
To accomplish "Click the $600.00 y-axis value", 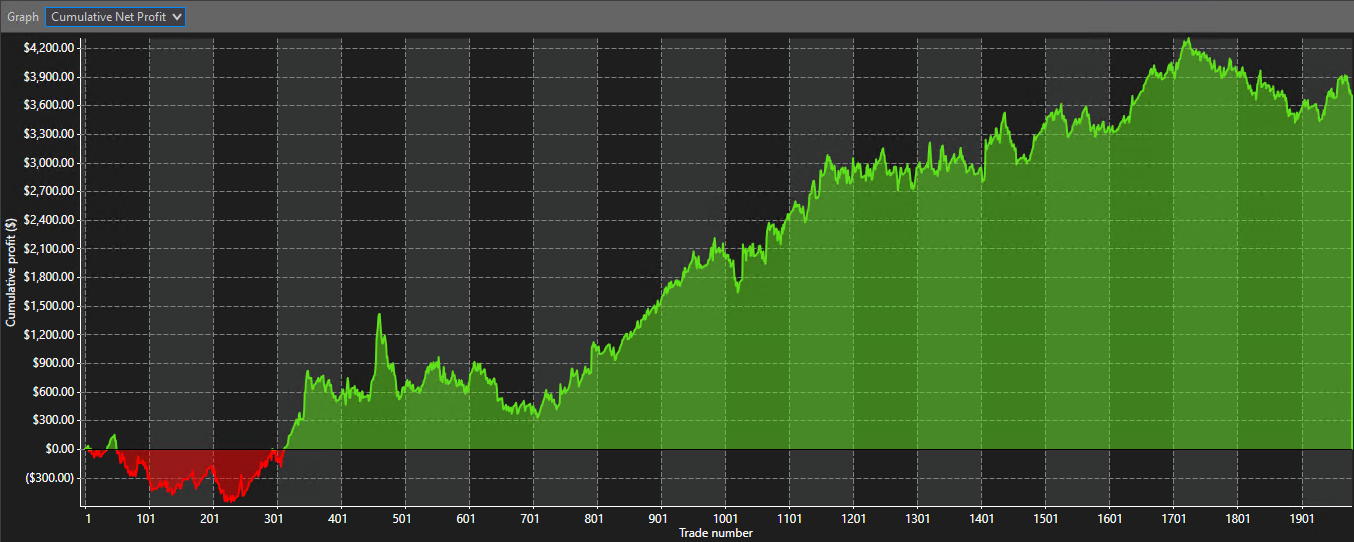I will pos(55,392).
